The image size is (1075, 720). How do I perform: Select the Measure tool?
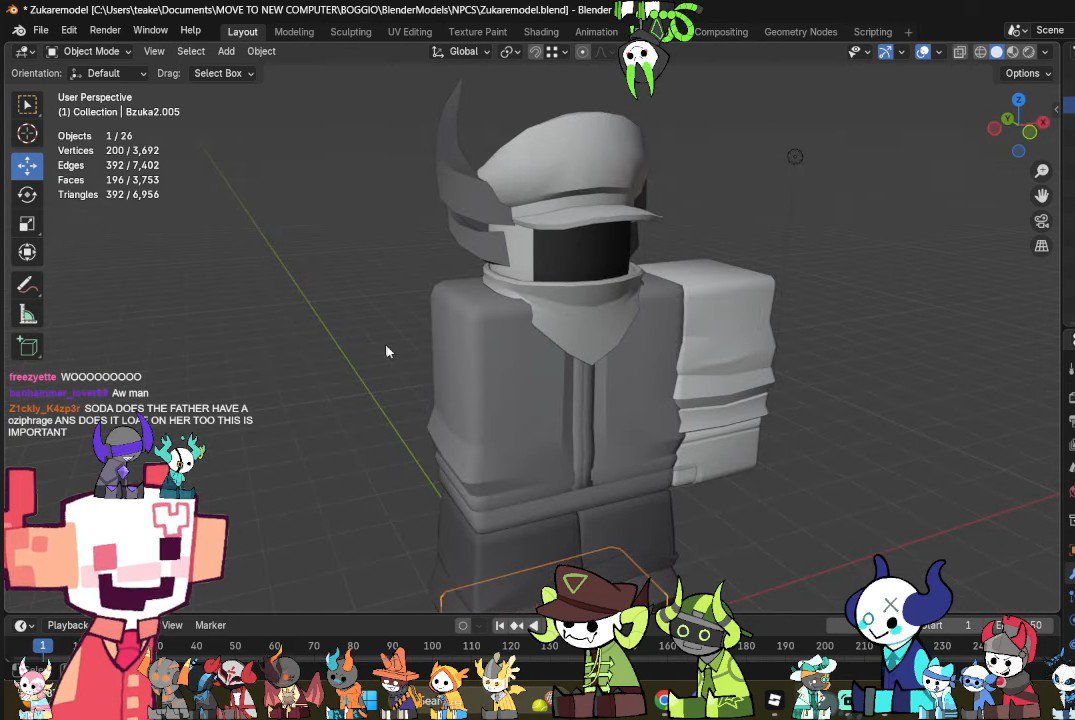point(27,314)
